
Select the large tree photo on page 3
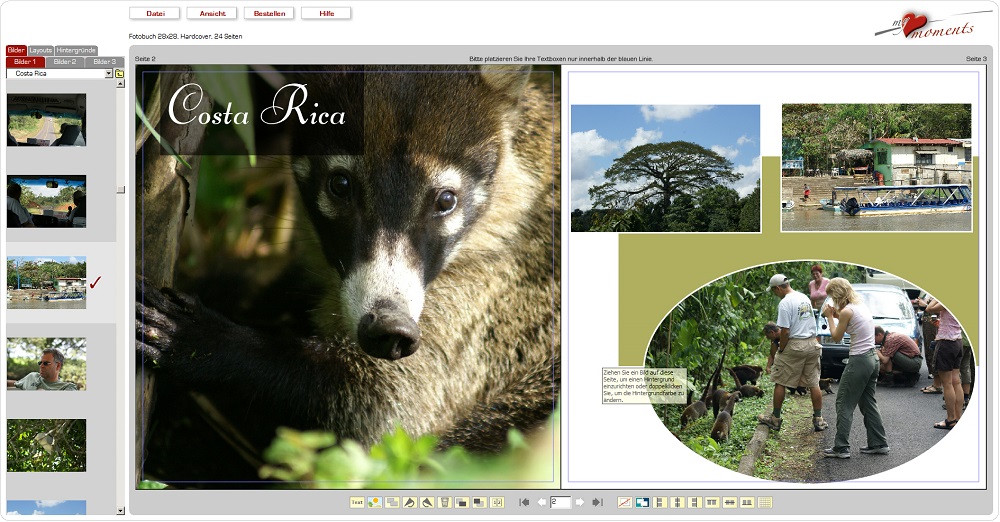[665, 168]
